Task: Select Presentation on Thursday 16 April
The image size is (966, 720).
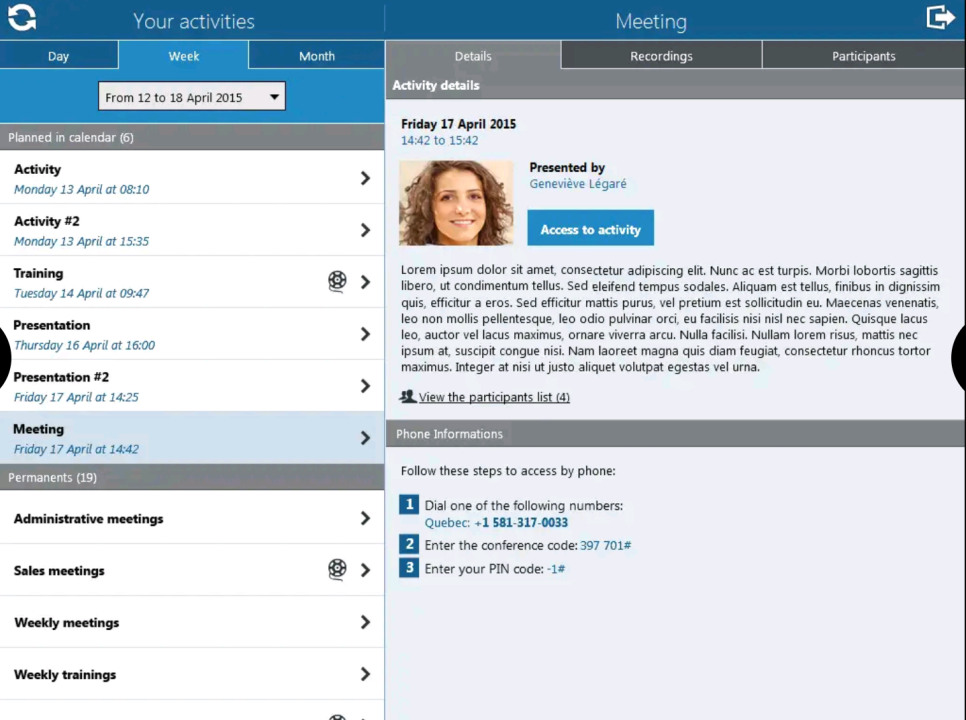Action: (x=192, y=334)
